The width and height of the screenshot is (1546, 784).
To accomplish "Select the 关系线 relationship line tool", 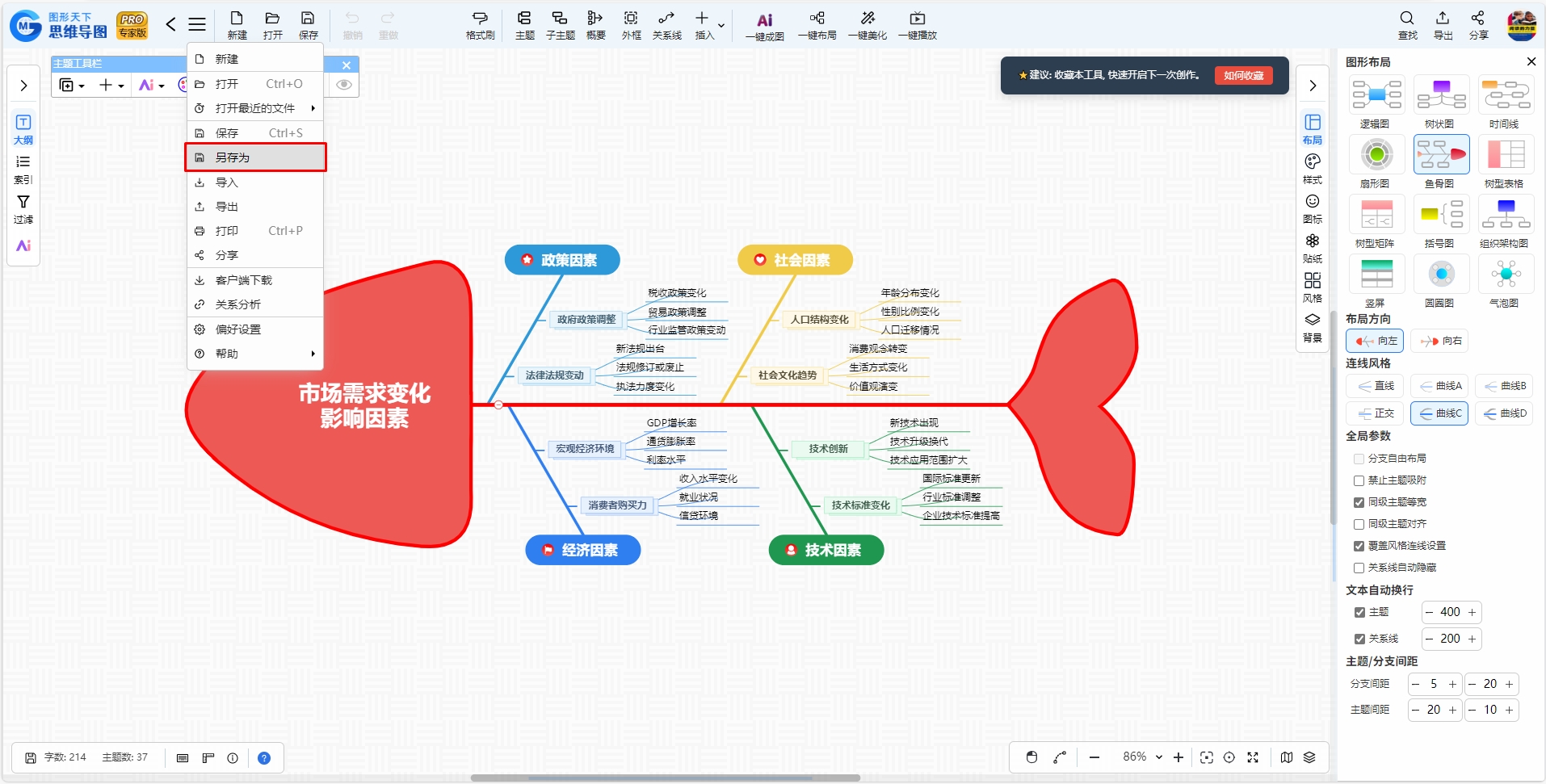I will [666, 24].
